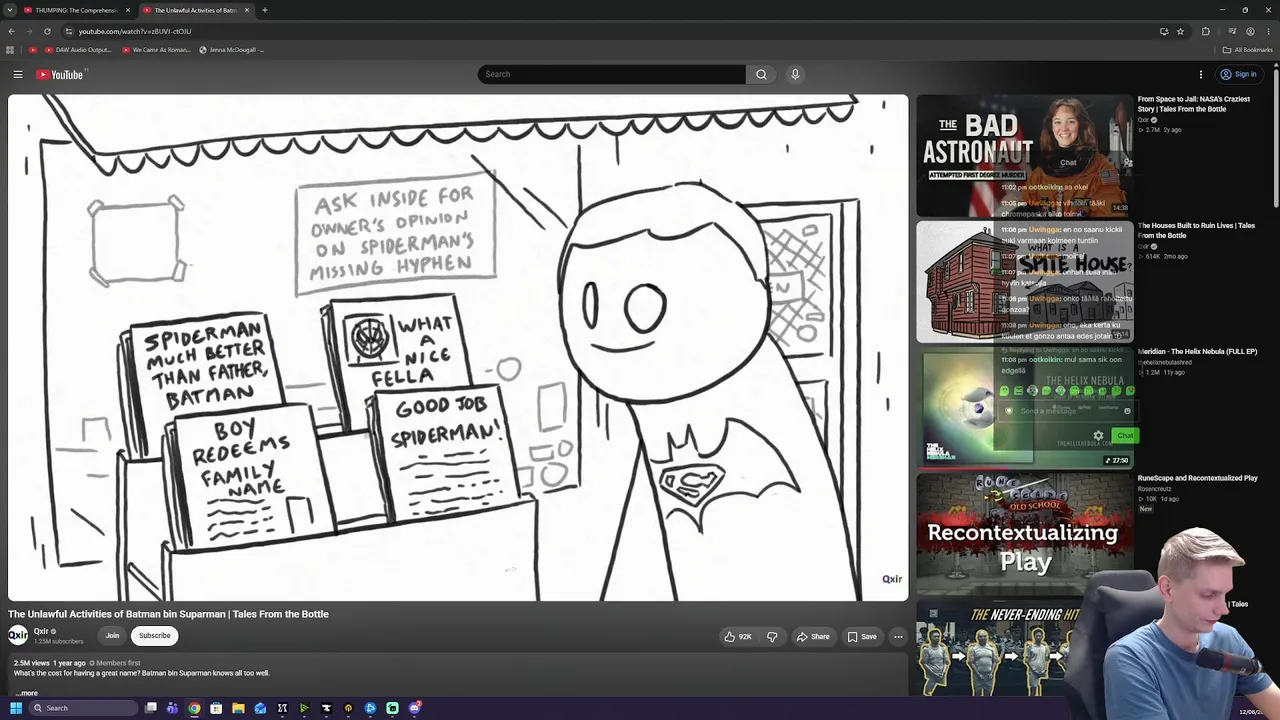This screenshot has height=720, width=1280.
Task: Open the Windows Start menu
Action: 15,708
